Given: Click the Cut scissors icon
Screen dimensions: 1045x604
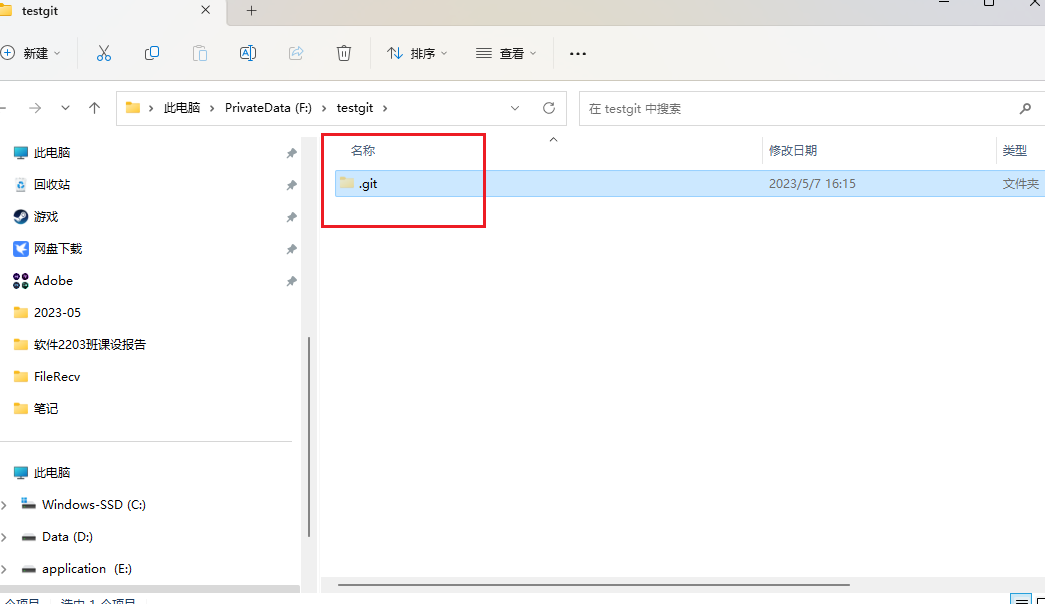Looking at the screenshot, I should point(104,53).
